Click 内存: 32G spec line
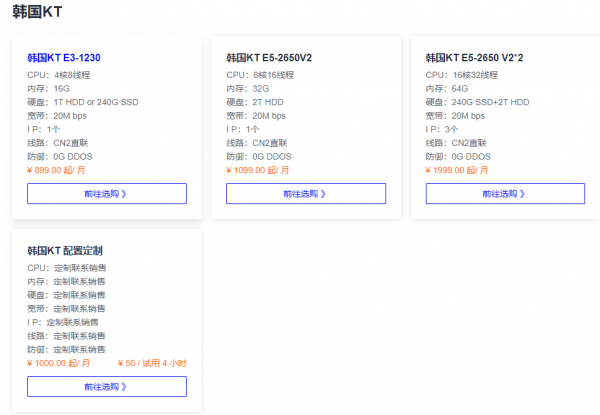600x415 pixels. pos(248,89)
